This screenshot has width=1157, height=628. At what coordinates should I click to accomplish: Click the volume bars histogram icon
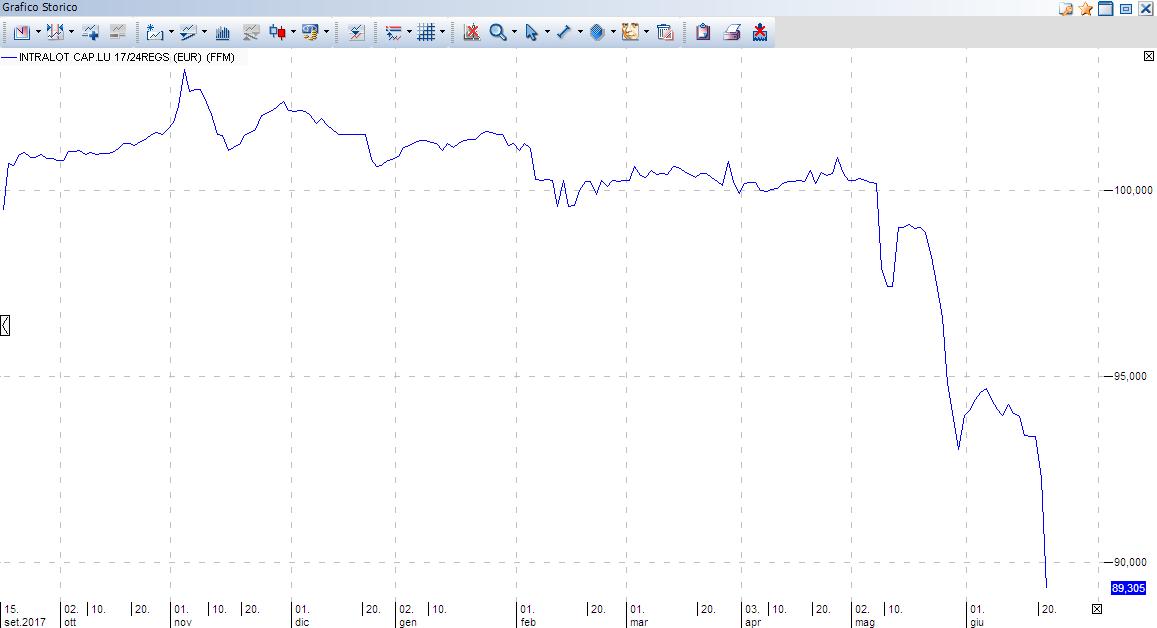(x=222, y=32)
